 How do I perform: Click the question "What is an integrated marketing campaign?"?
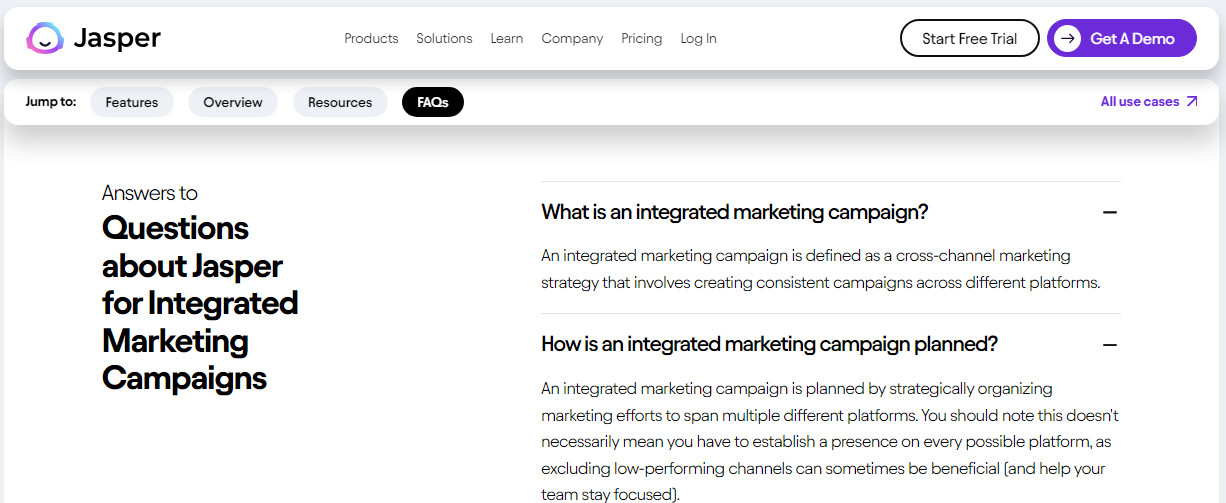(735, 212)
